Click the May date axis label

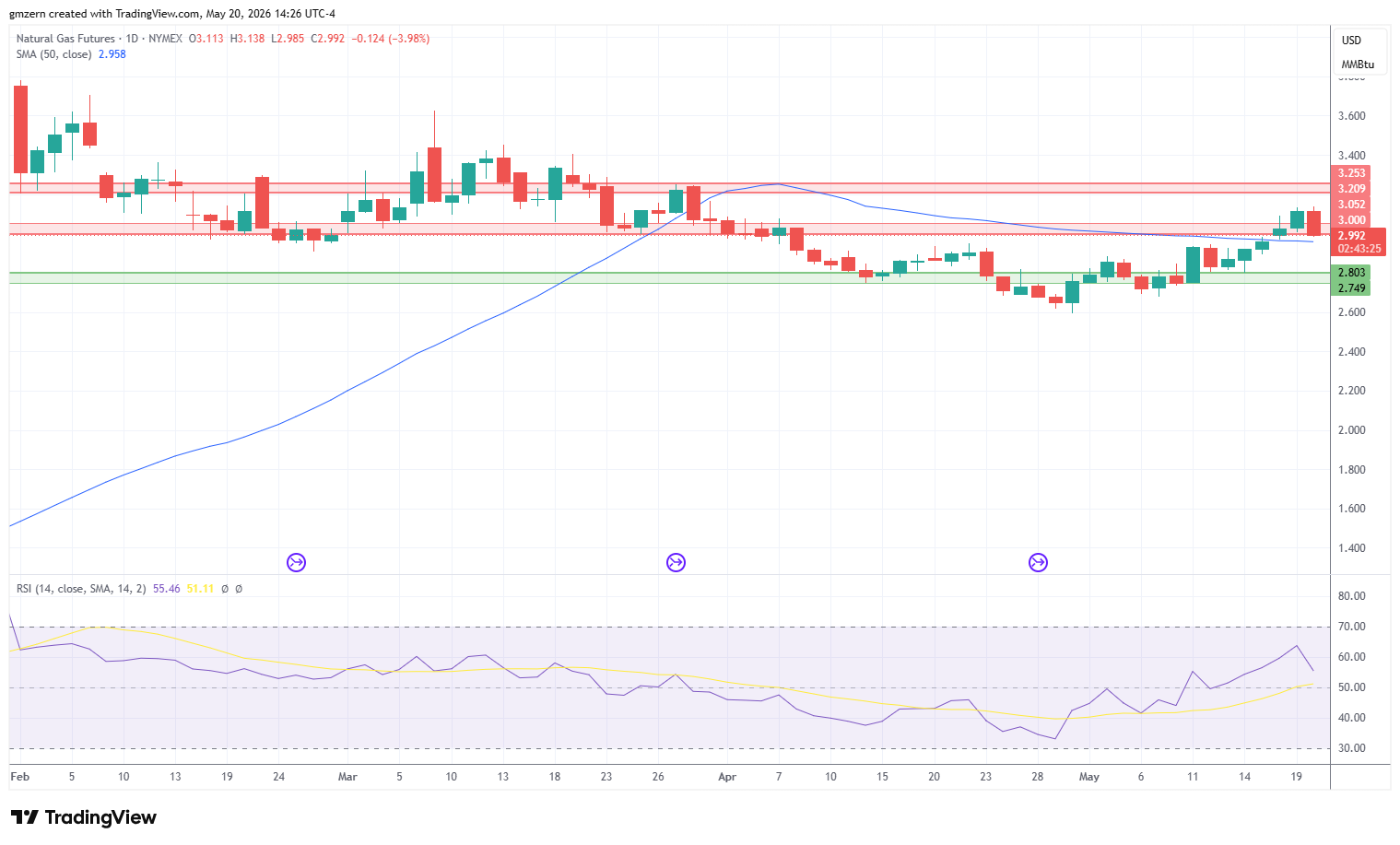(1089, 777)
